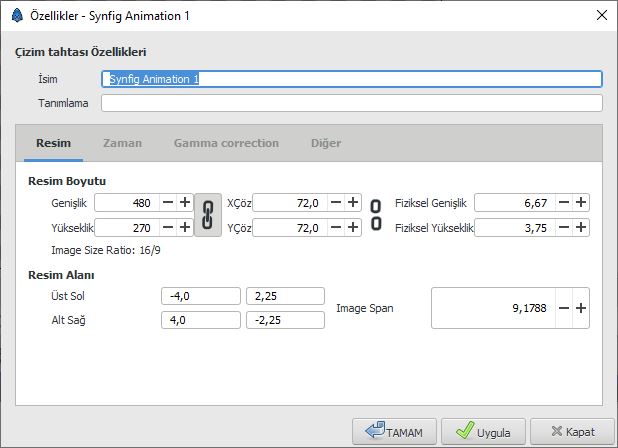Decrease XÇöz resolution with minus
The image size is (618, 448).
coord(336,203)
